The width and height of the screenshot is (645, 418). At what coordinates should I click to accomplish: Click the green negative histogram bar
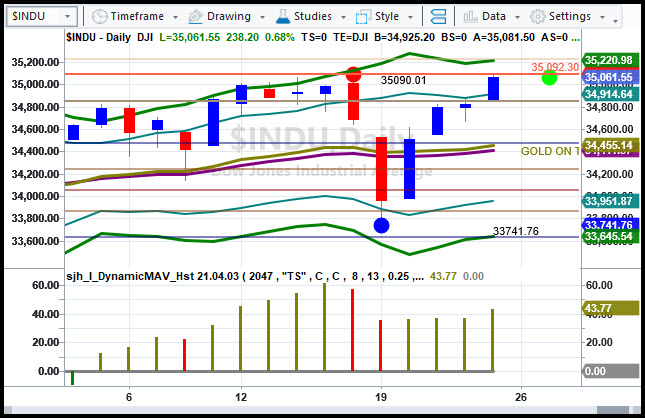[x=72, y=378]
